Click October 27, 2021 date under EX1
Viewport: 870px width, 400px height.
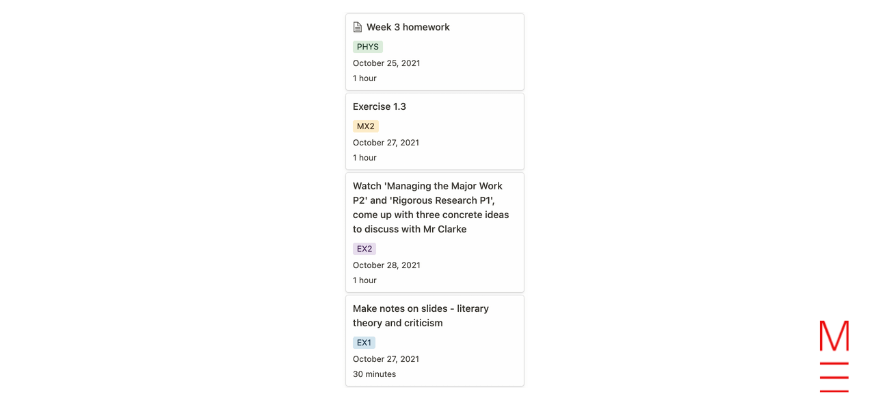coord(386,359)
